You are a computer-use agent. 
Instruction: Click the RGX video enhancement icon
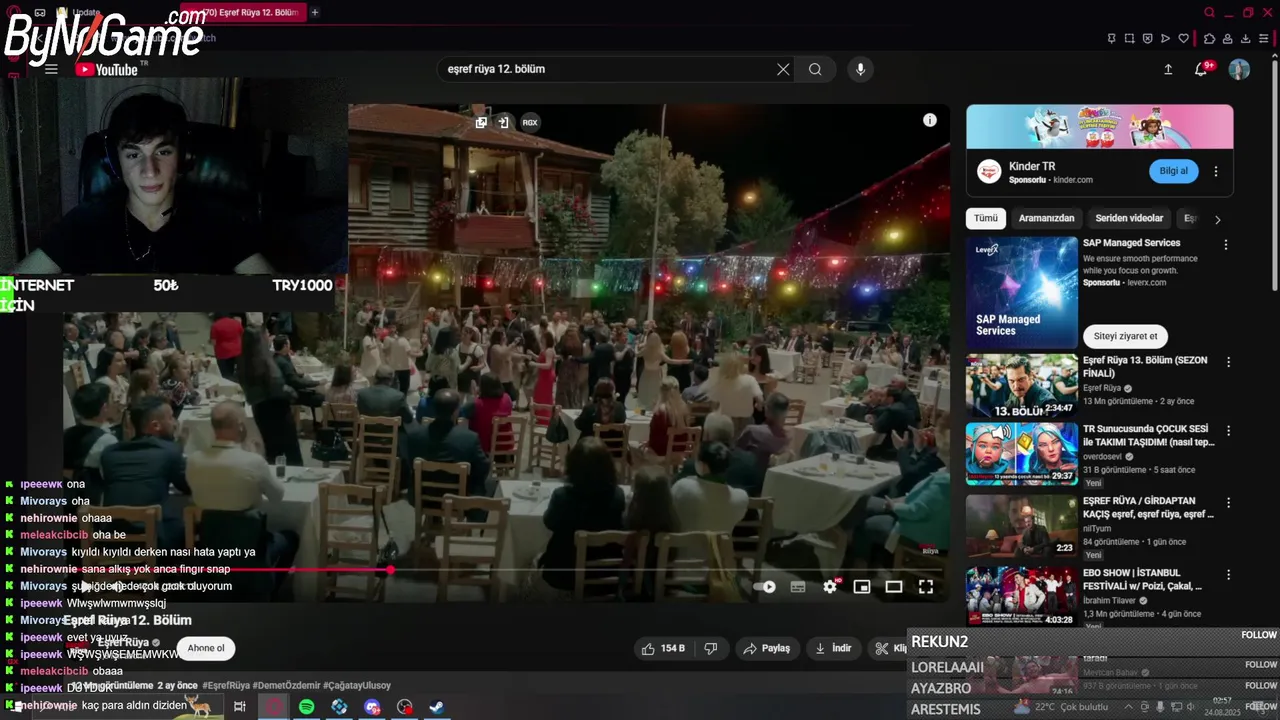point(530,122)
